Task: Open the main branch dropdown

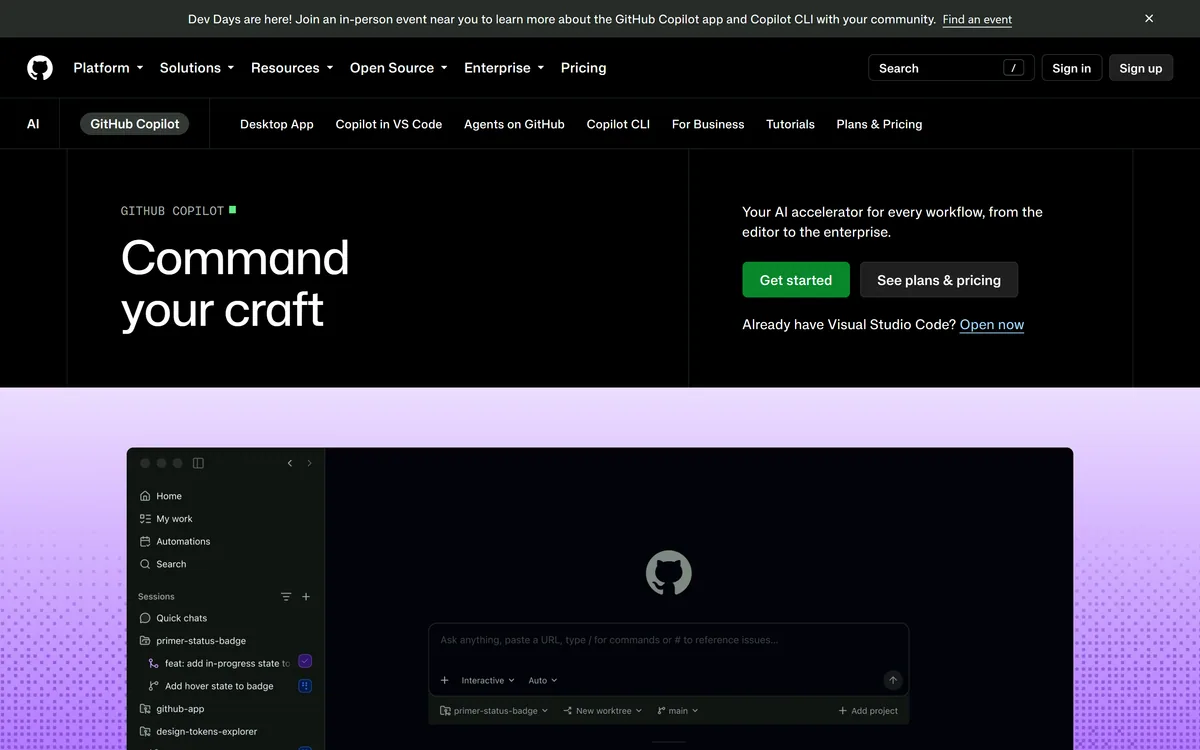Action: (678, 711)
